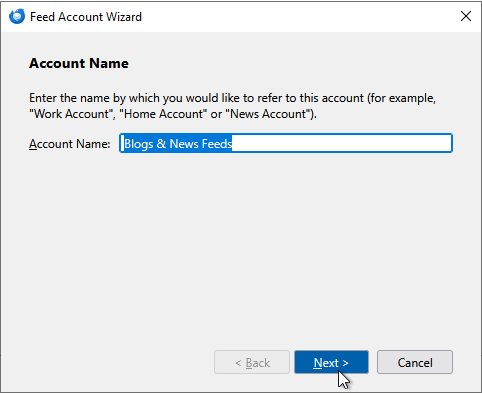This screenshot has height=394, width=482.
Task: Focus the Account Name input field
Action: click(x=286, y=143)
